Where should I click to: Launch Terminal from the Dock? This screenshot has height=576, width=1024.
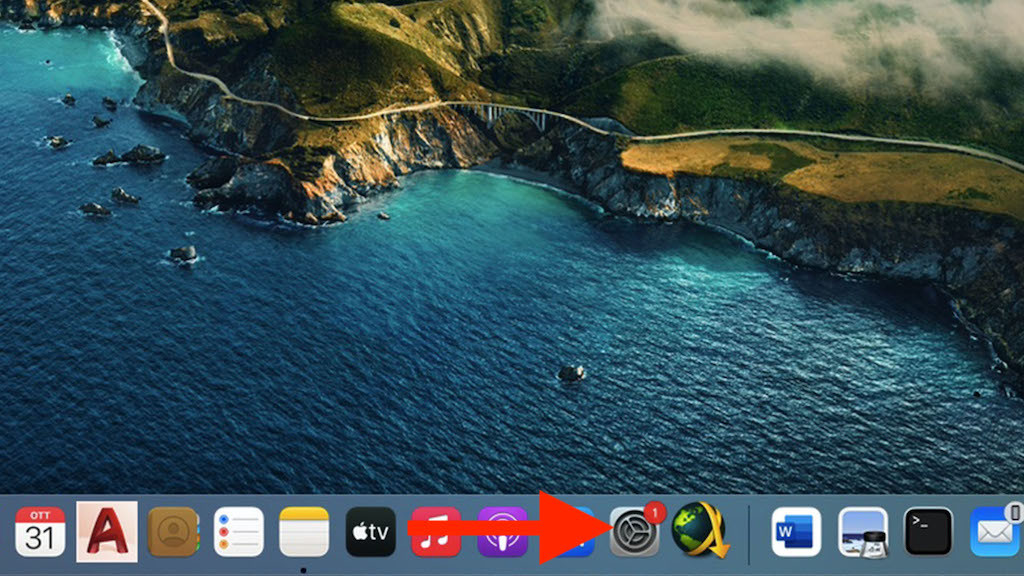click(x=928, y=532)
